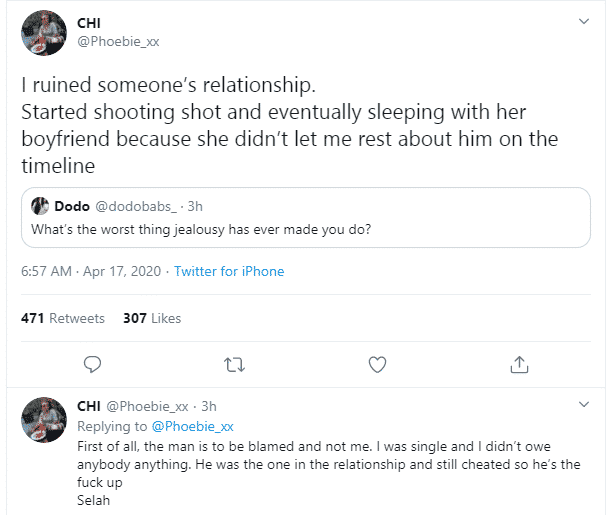Screen dimensions: 606x515
Task: Open the Twitter for iPhone source link
Action: 229,271
